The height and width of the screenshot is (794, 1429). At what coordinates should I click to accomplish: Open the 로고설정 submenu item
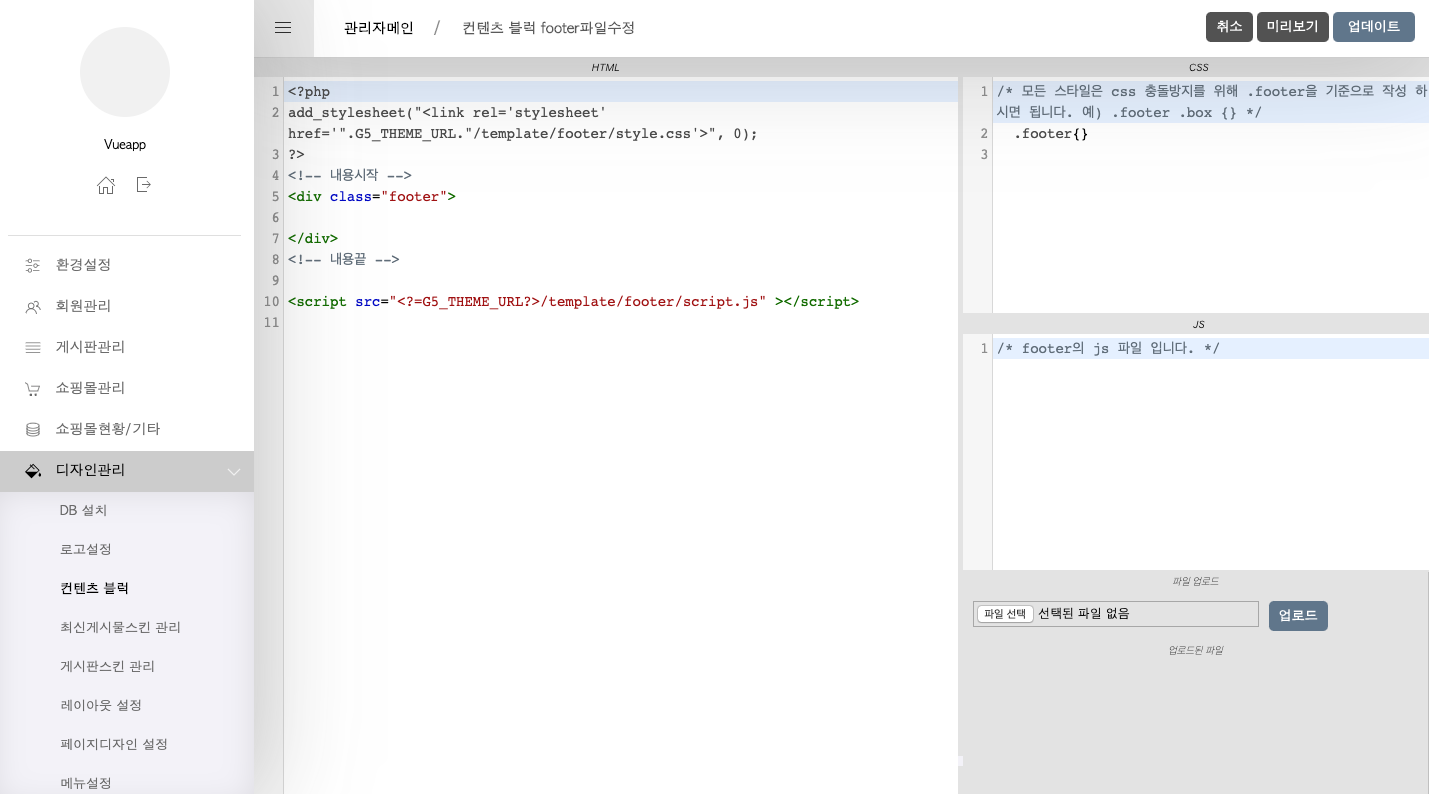click(x=85, y=549)
